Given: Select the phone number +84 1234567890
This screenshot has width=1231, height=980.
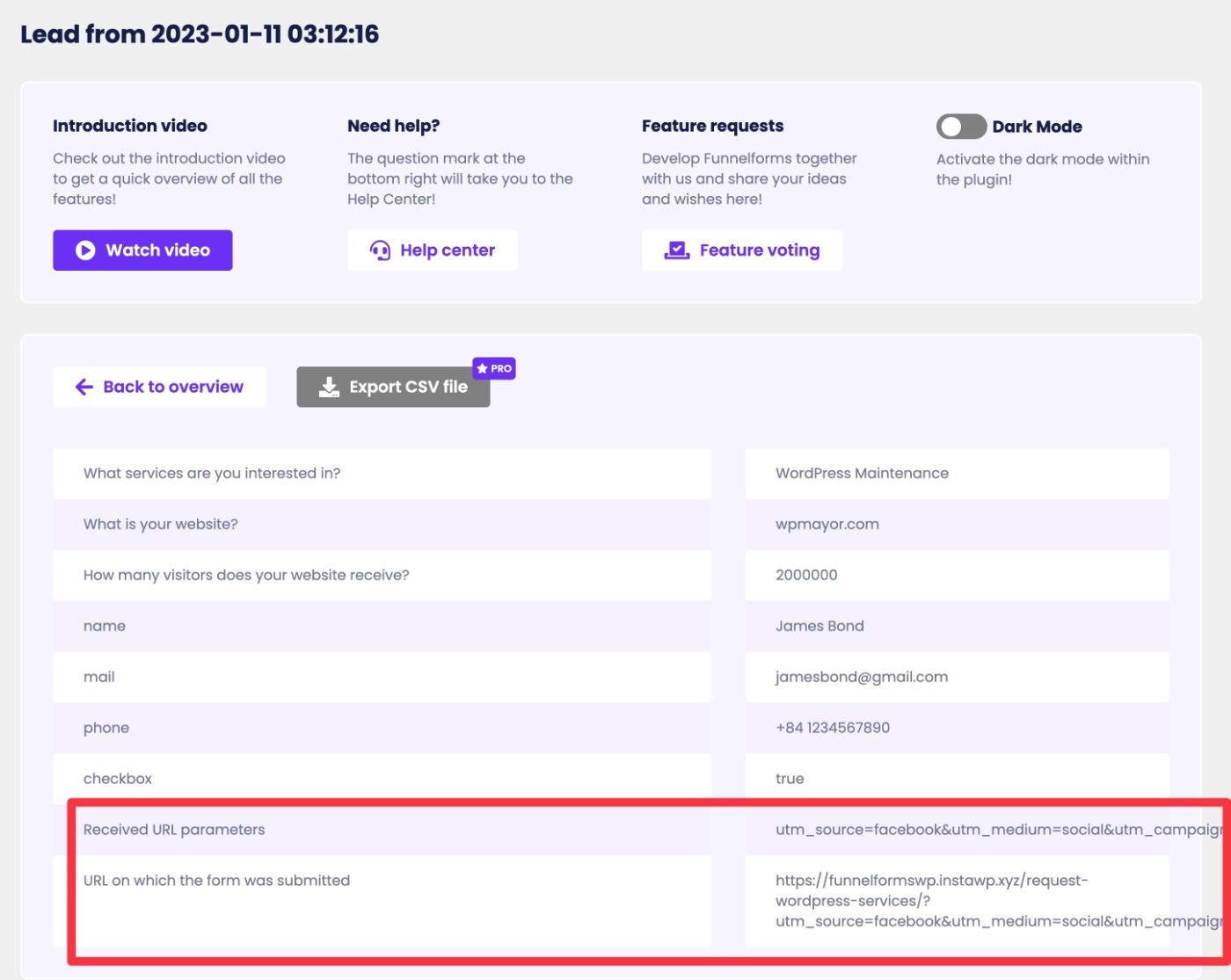Looking at the screenshot, I should tap(833, 728).
